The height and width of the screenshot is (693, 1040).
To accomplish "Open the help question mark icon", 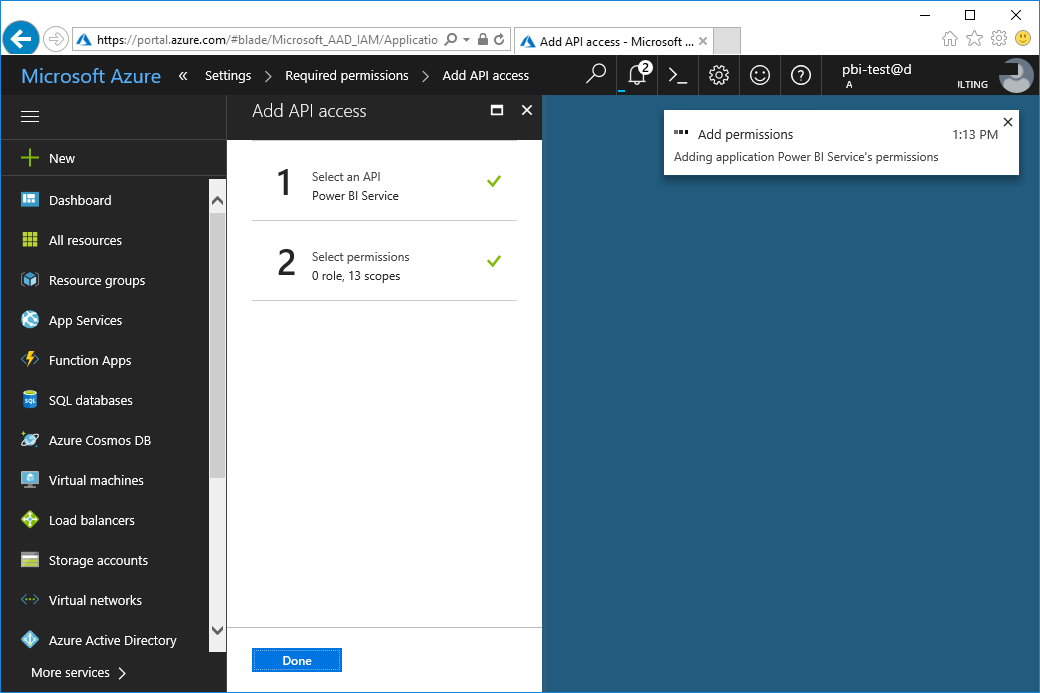I will (801, 75).
